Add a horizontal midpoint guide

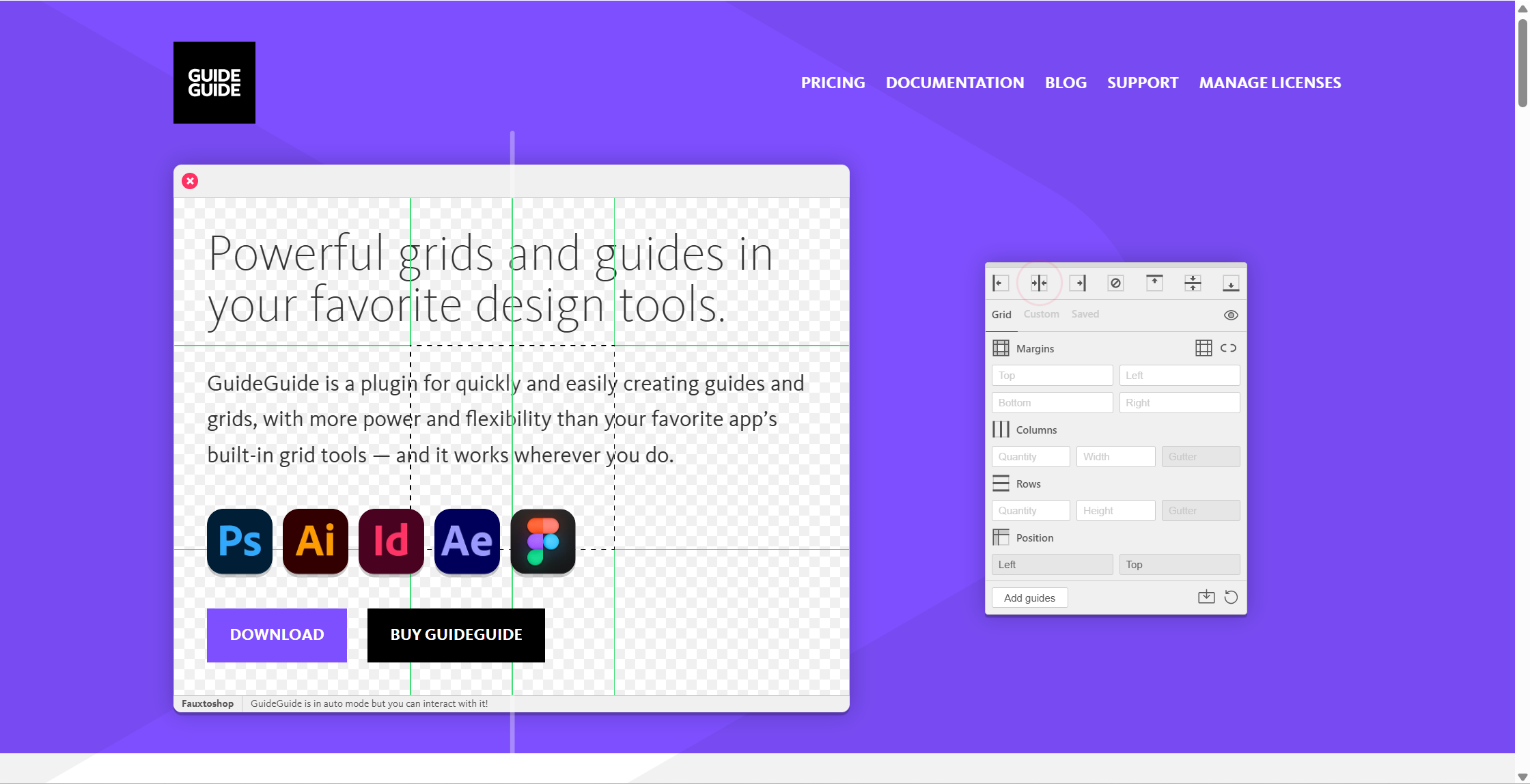(x=1193, y=283)
